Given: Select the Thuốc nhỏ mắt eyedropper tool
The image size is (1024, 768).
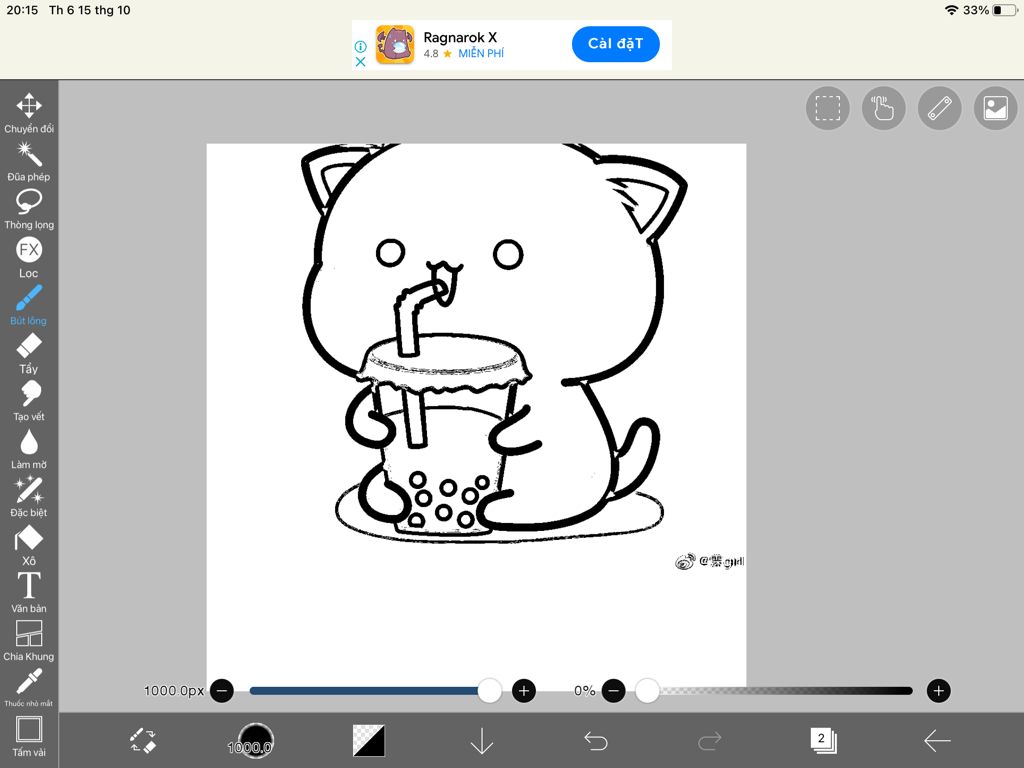Looking at the screenshot, I should (x=29, y=688).
